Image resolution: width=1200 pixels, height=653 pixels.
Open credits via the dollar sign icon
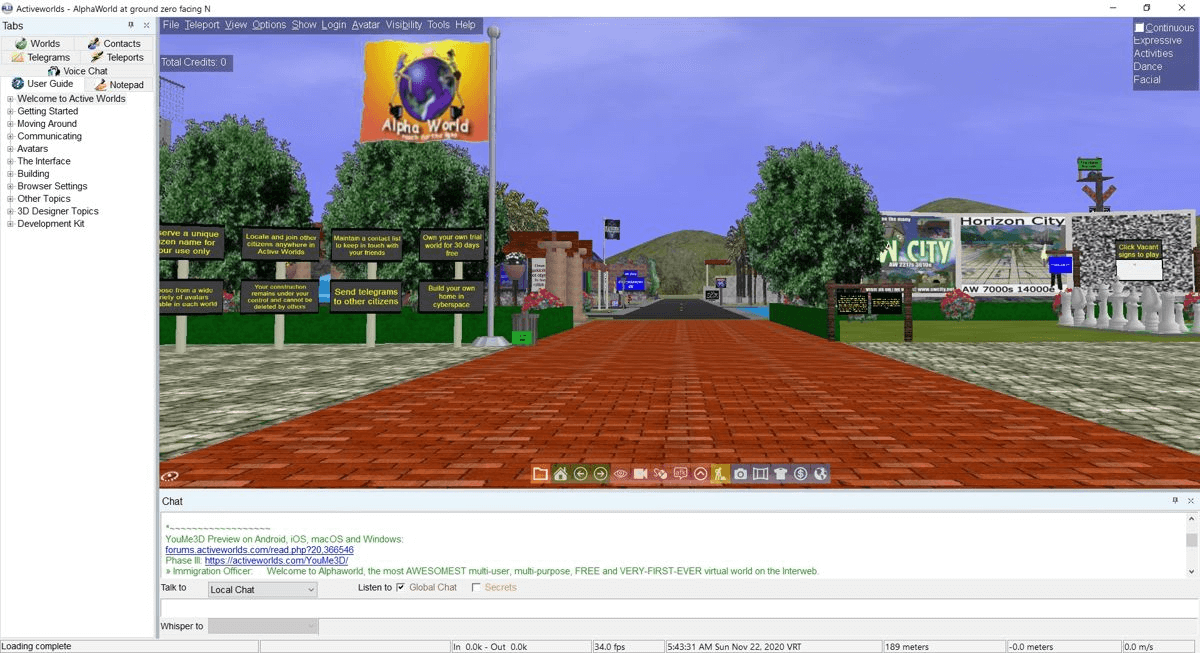pyautogui.click(x=801, y=474)
